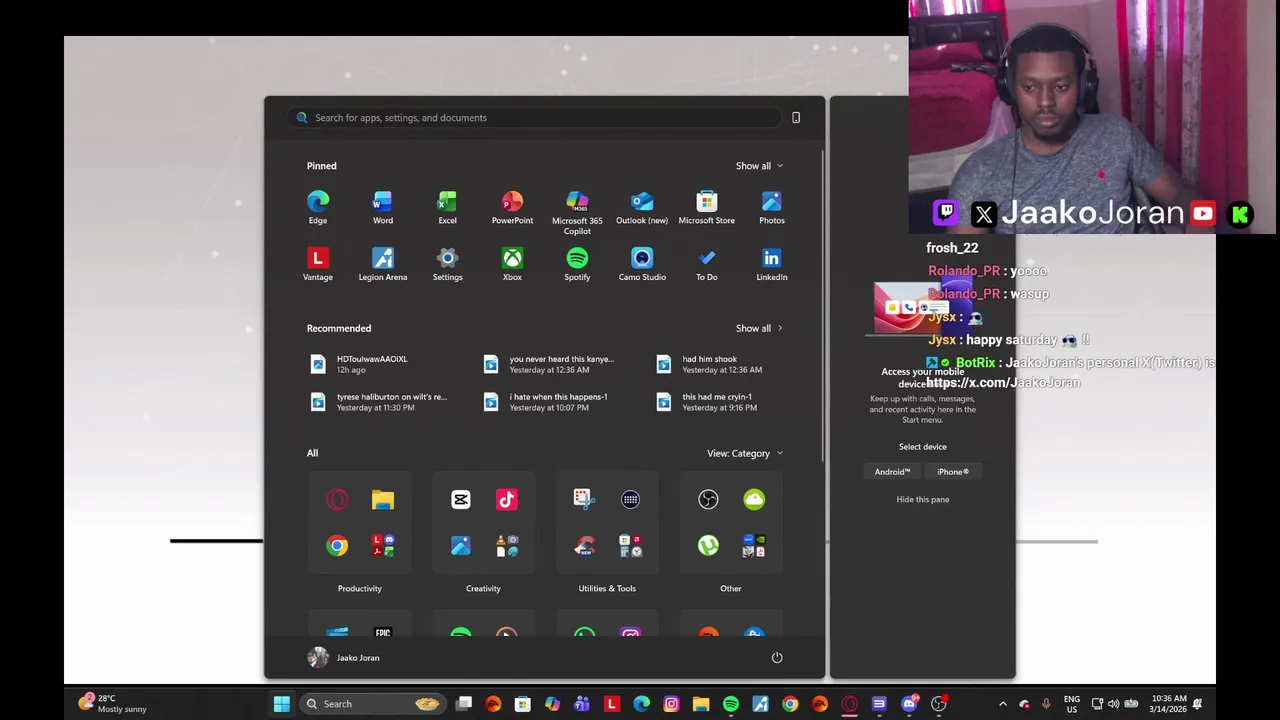Launch Photos from pinned apps

click(772, 208)
